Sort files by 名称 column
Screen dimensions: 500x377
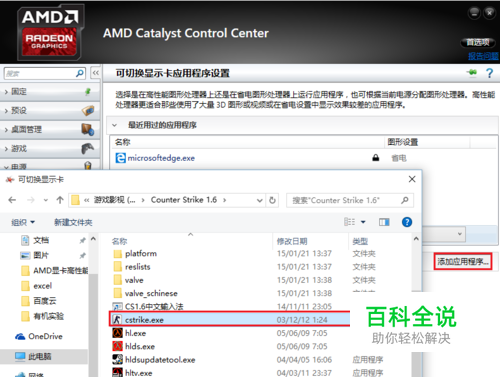click(x=120, y=241)
